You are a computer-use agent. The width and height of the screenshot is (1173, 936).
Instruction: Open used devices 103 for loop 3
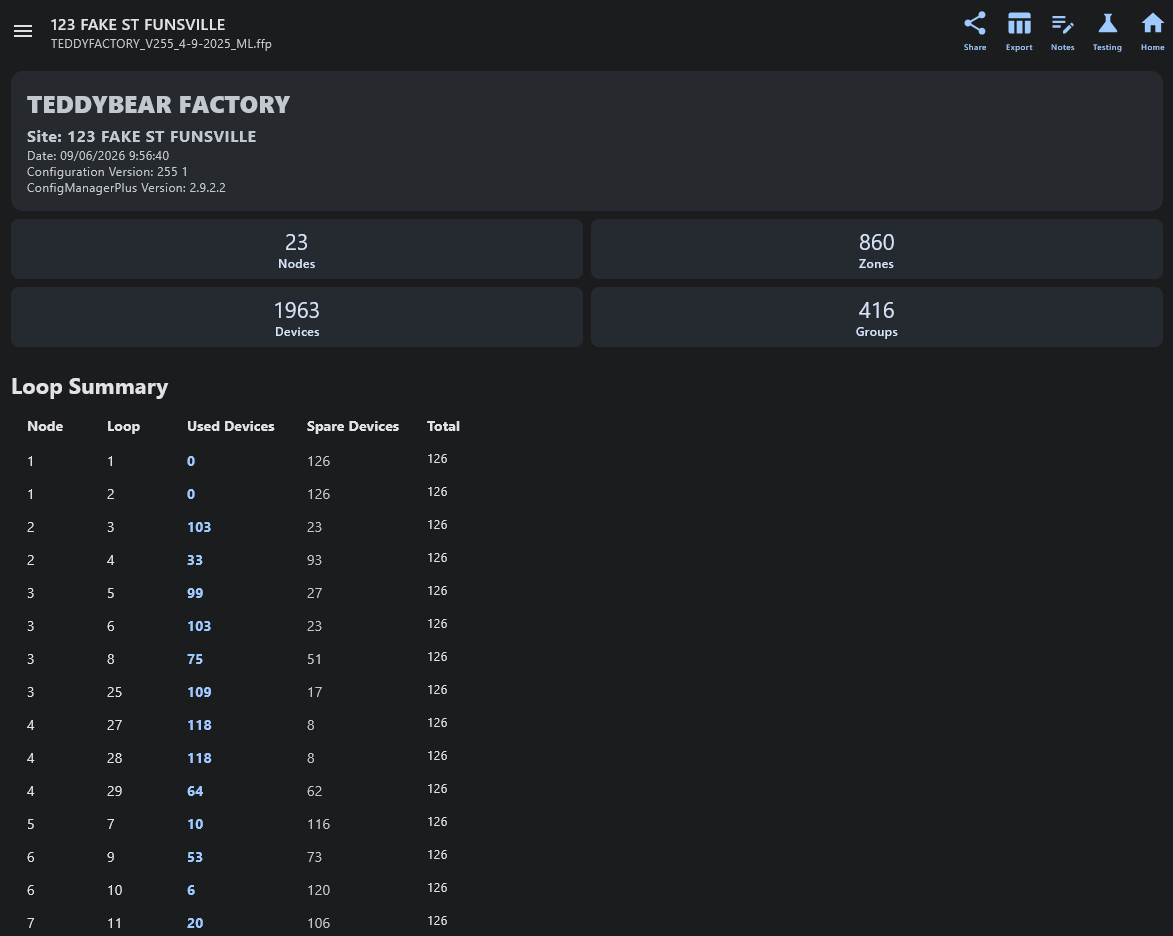199,527
